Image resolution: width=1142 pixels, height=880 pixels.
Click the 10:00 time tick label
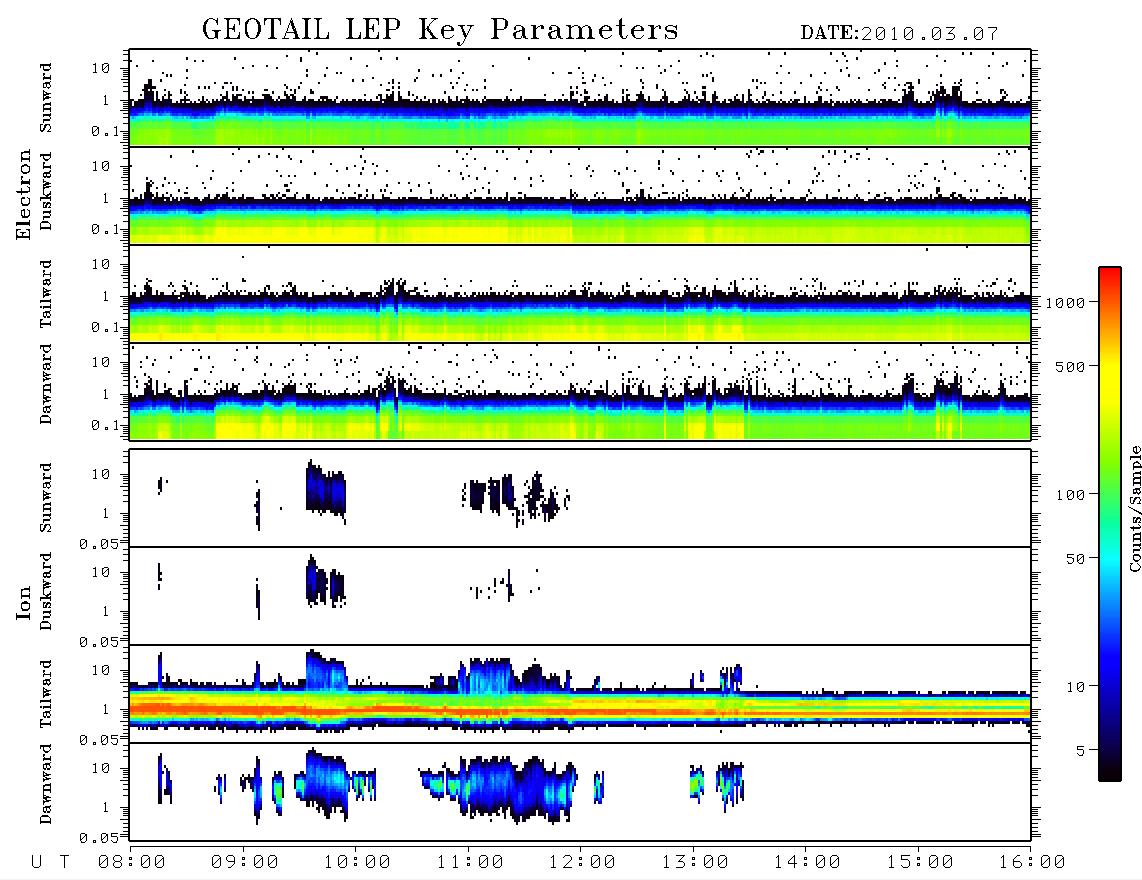[x=357, y=863]
